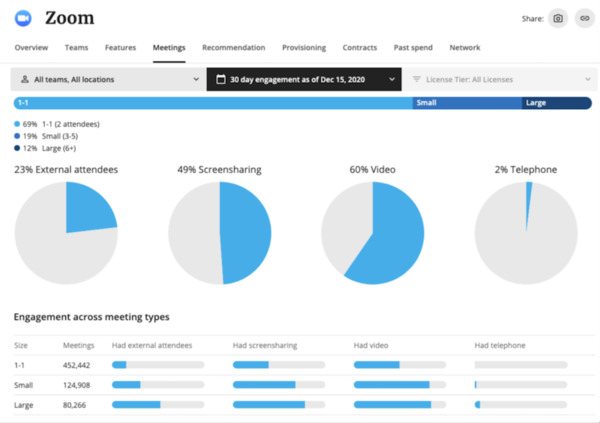Click the camera screenshot share icon

[x=558, y=18]
